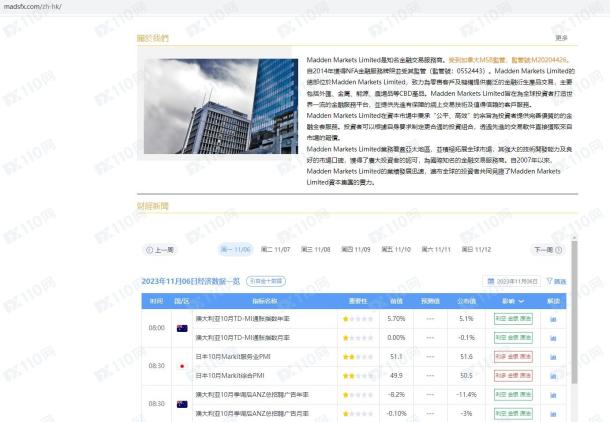Click the green impact tag in the -11.4% row

pos(513,395)
